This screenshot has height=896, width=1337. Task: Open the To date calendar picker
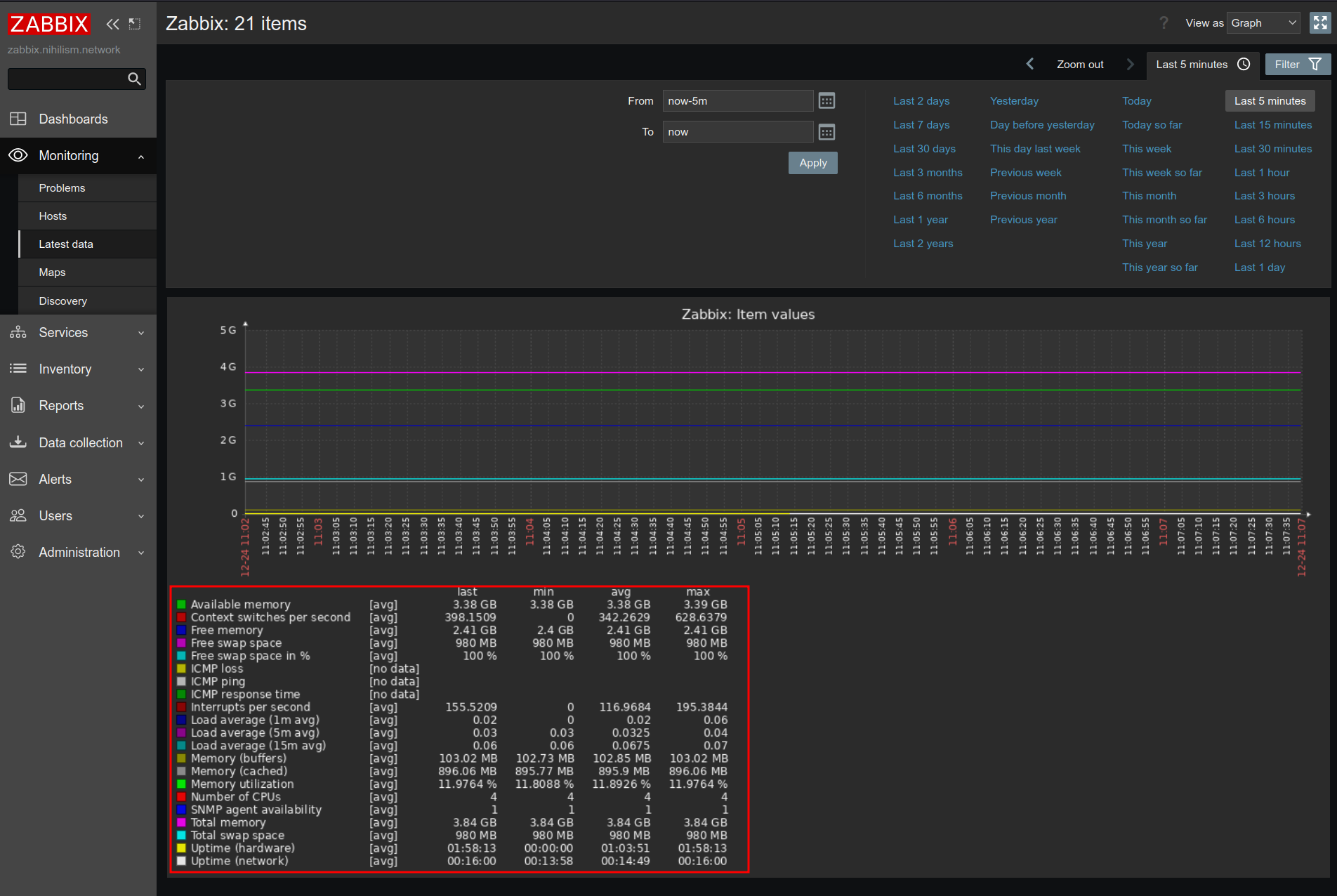point(827,132)
